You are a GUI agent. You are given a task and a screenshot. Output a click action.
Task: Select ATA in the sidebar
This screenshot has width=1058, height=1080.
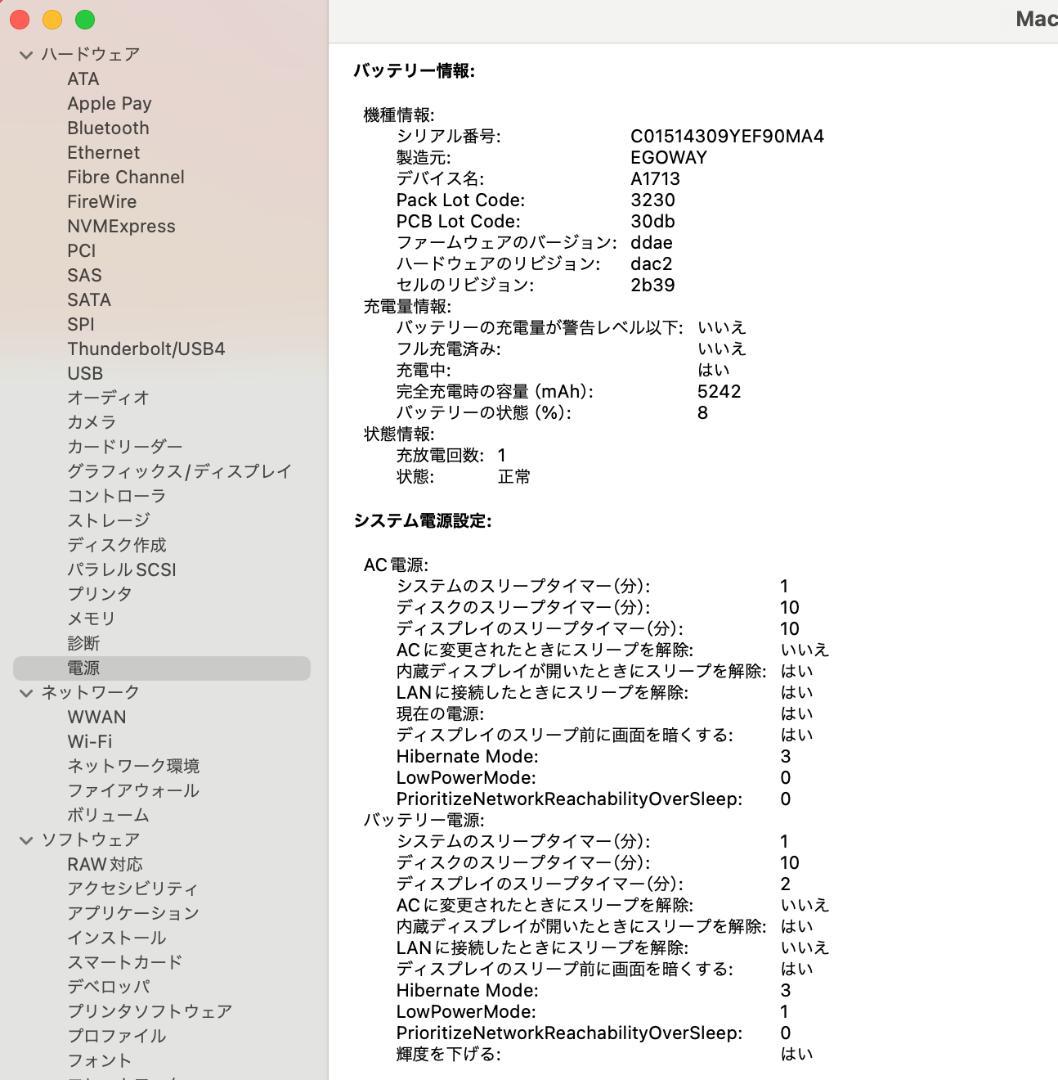point(83,79)
